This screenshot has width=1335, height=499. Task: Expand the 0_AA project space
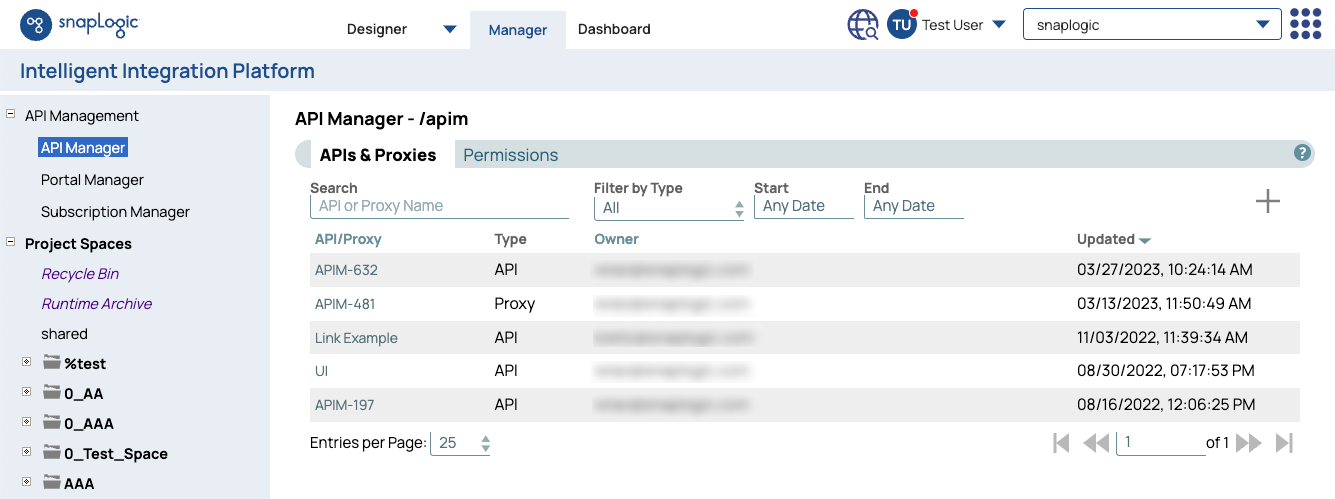(x=27, y=392)
